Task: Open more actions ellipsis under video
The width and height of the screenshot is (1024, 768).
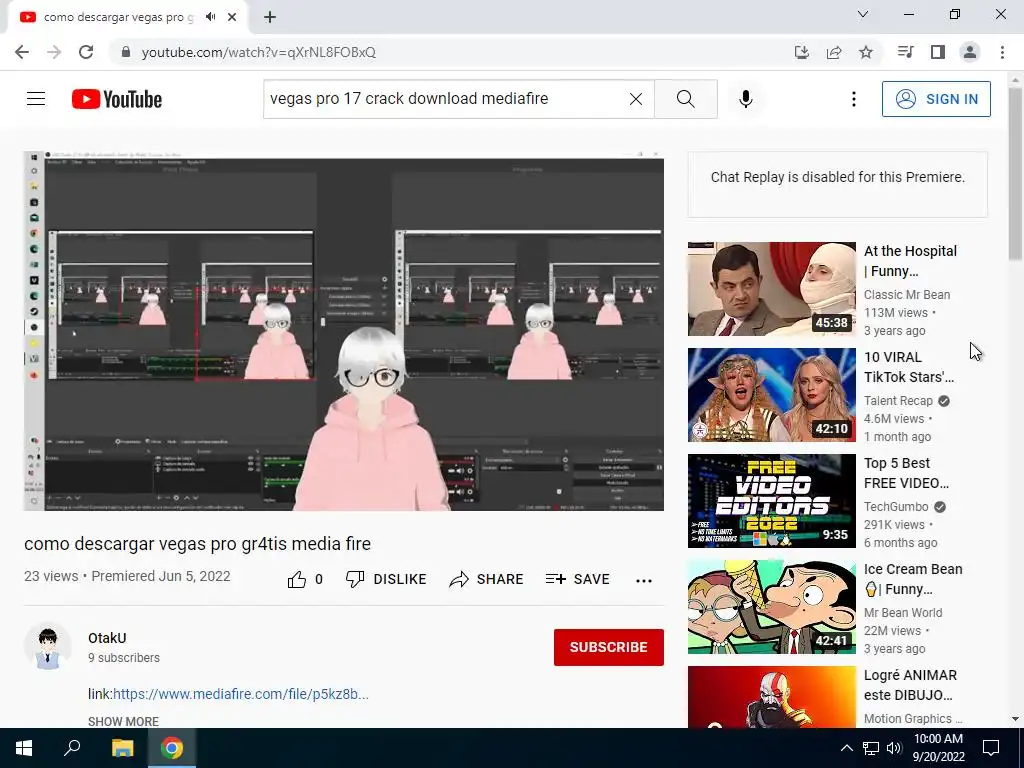Action: point(644,581)
